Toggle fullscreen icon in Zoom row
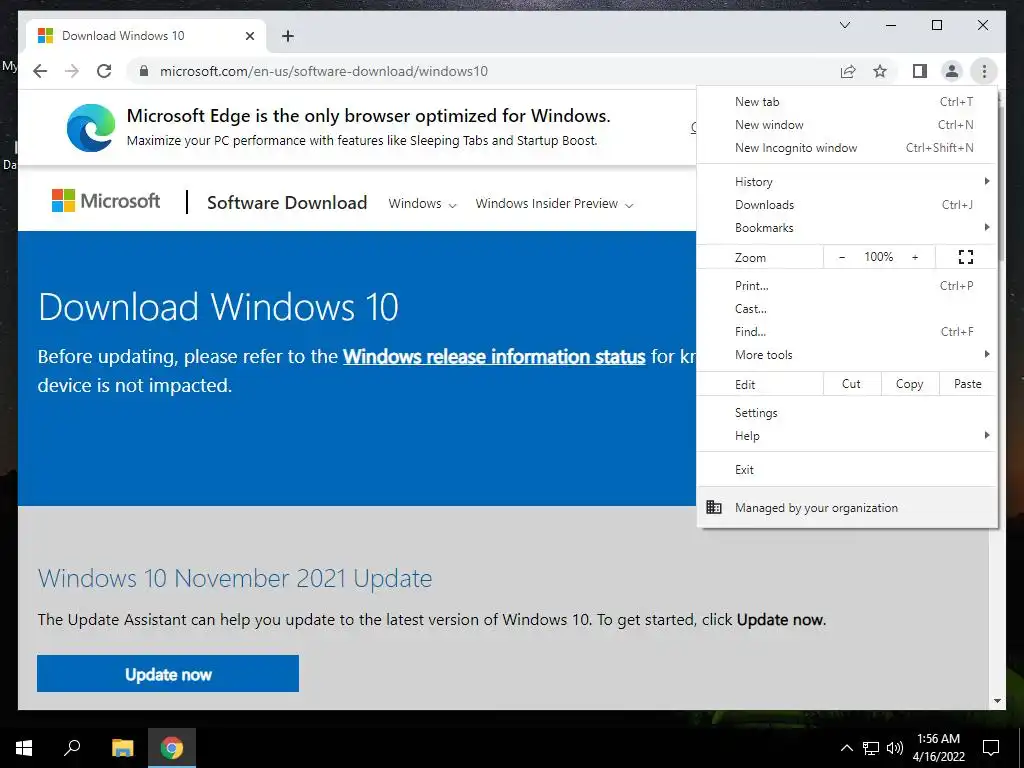This screenshot has height=768, width=1024. click(966, 257)
